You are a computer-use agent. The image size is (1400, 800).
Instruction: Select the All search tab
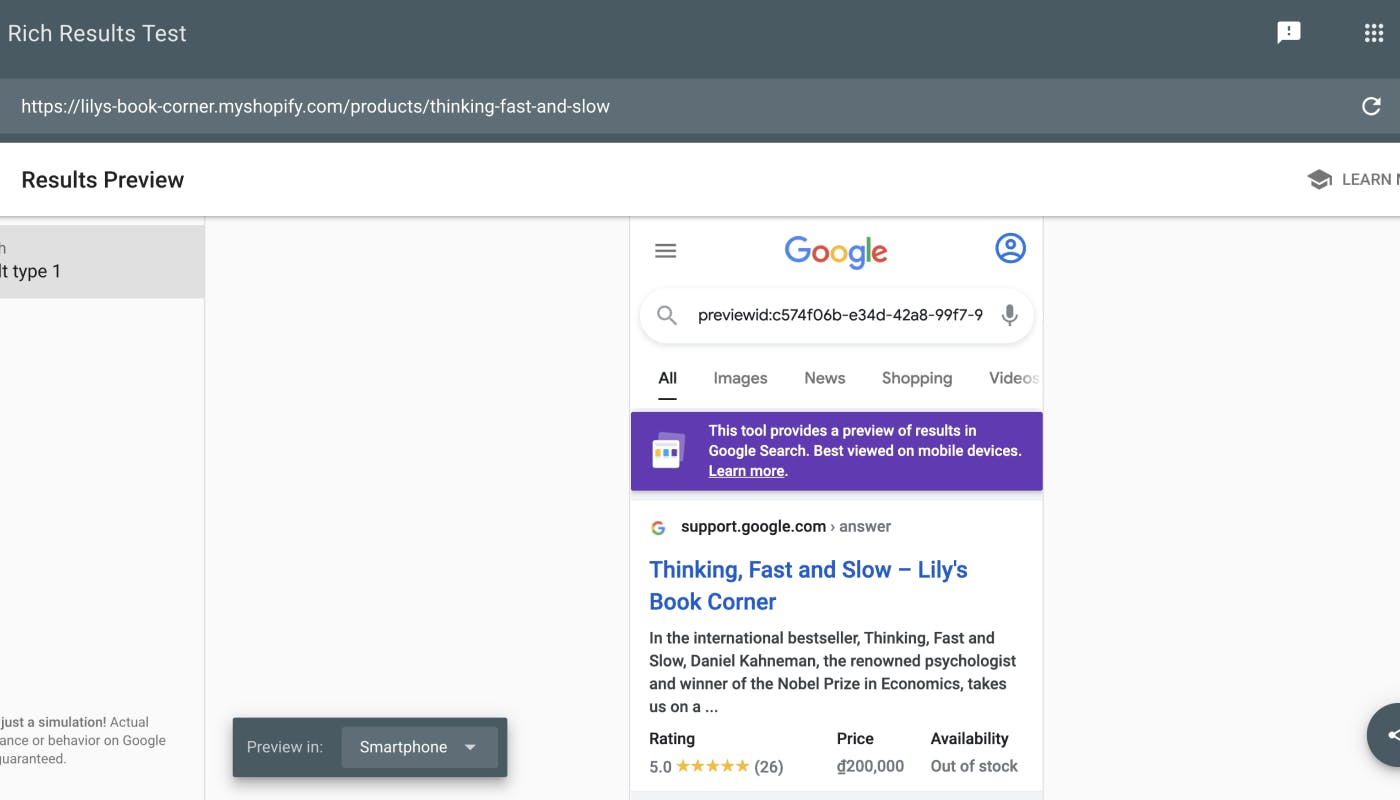point(667,378)
